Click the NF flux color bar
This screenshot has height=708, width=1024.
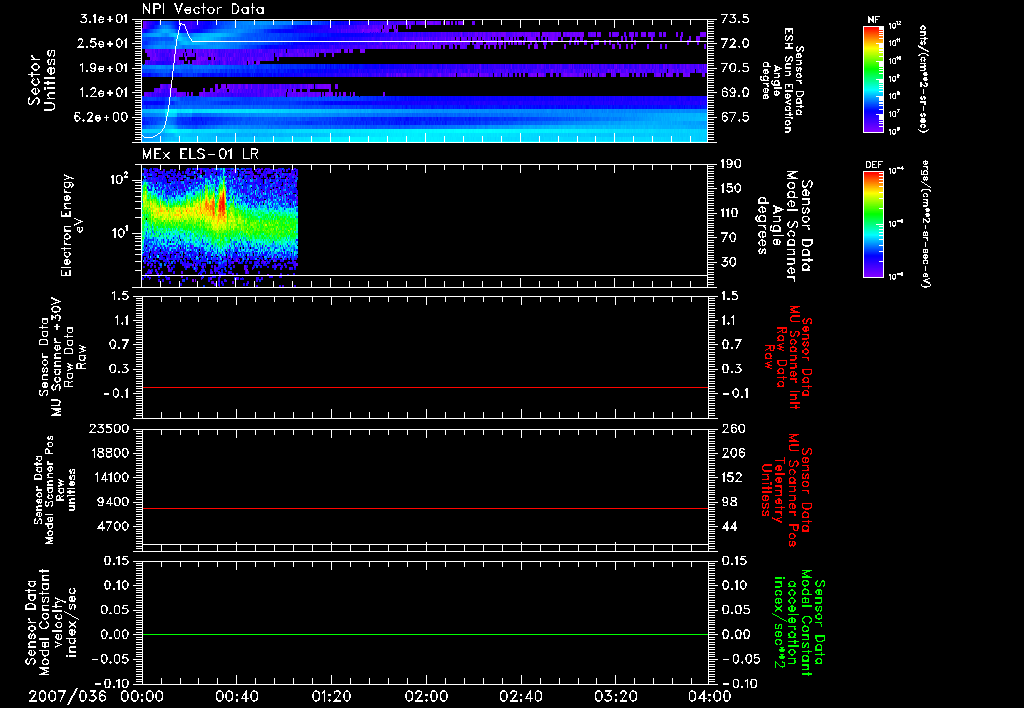coord(873,79)
